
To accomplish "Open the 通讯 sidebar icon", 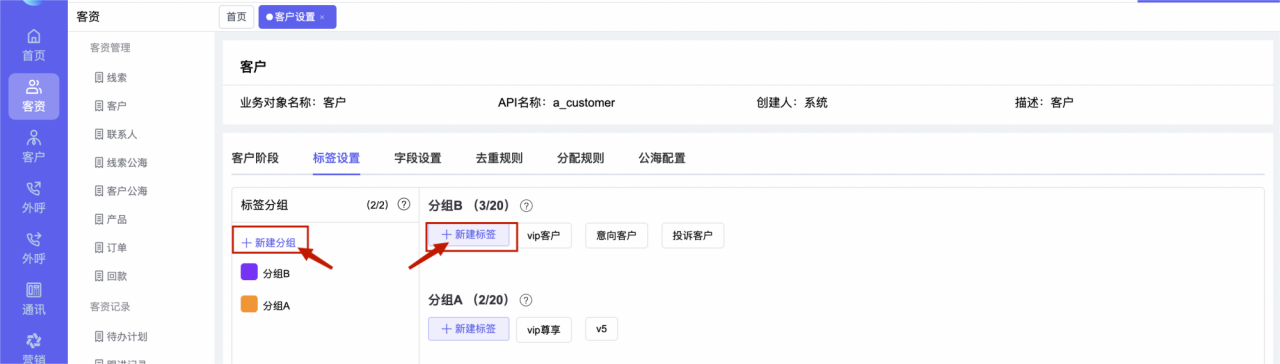I will [x=33, y=299].
